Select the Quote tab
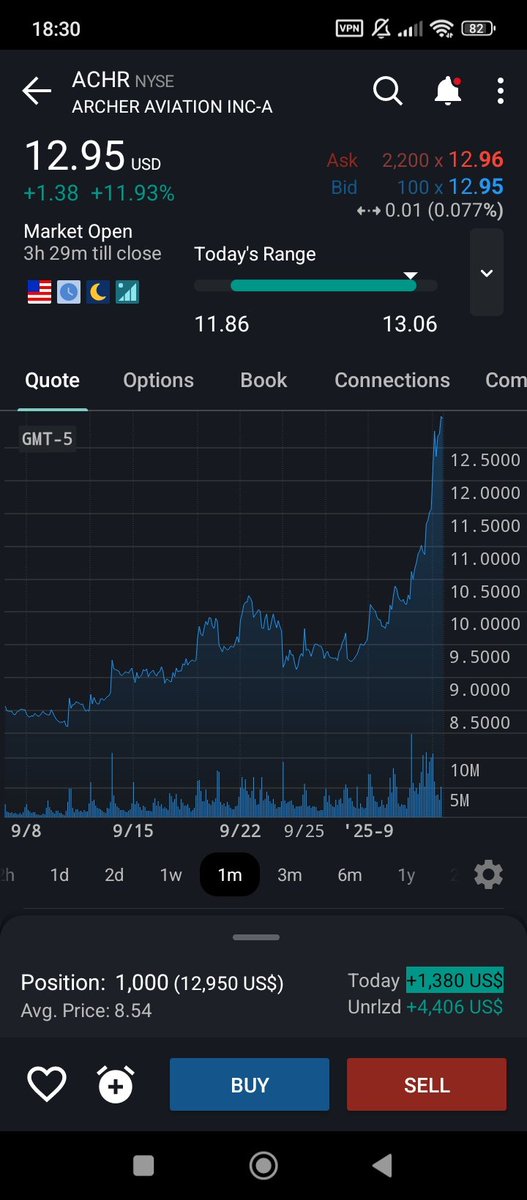 pyautogui.click(x=52, y=380)
